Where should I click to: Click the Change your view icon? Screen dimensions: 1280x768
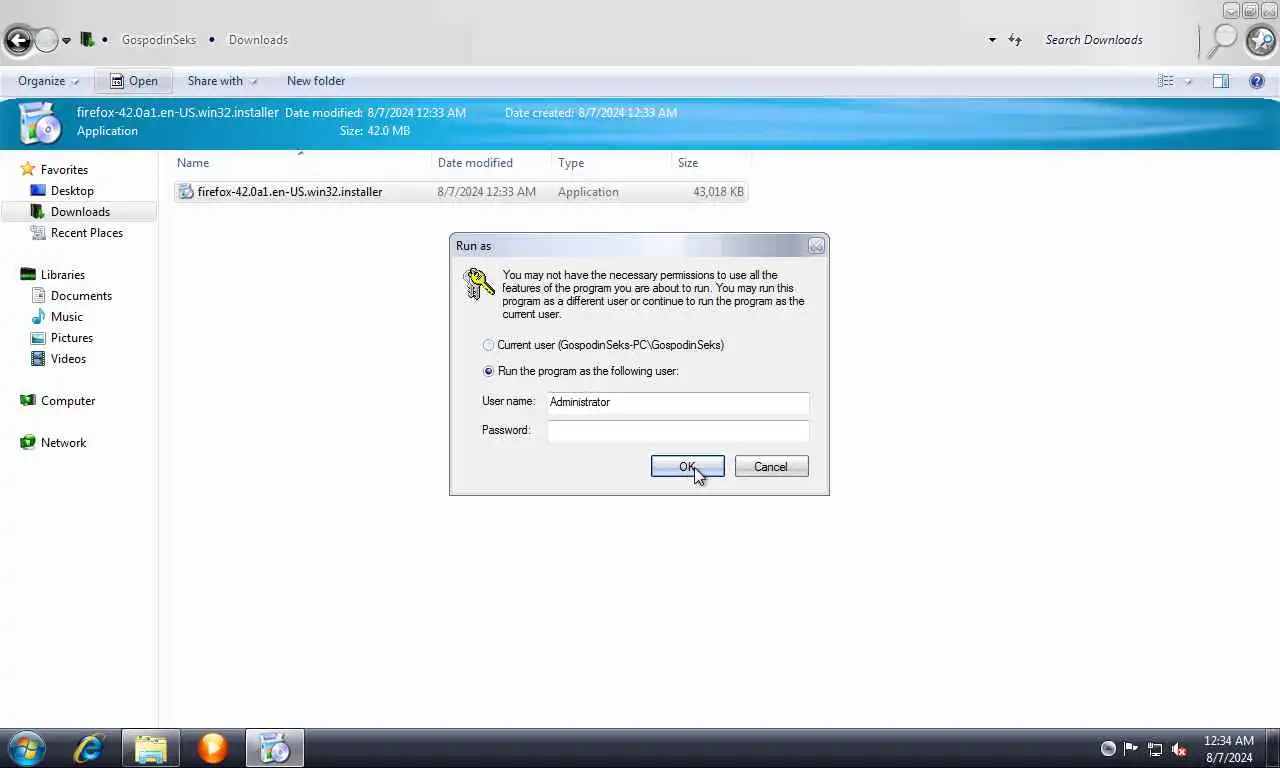tap(1166, 81)
